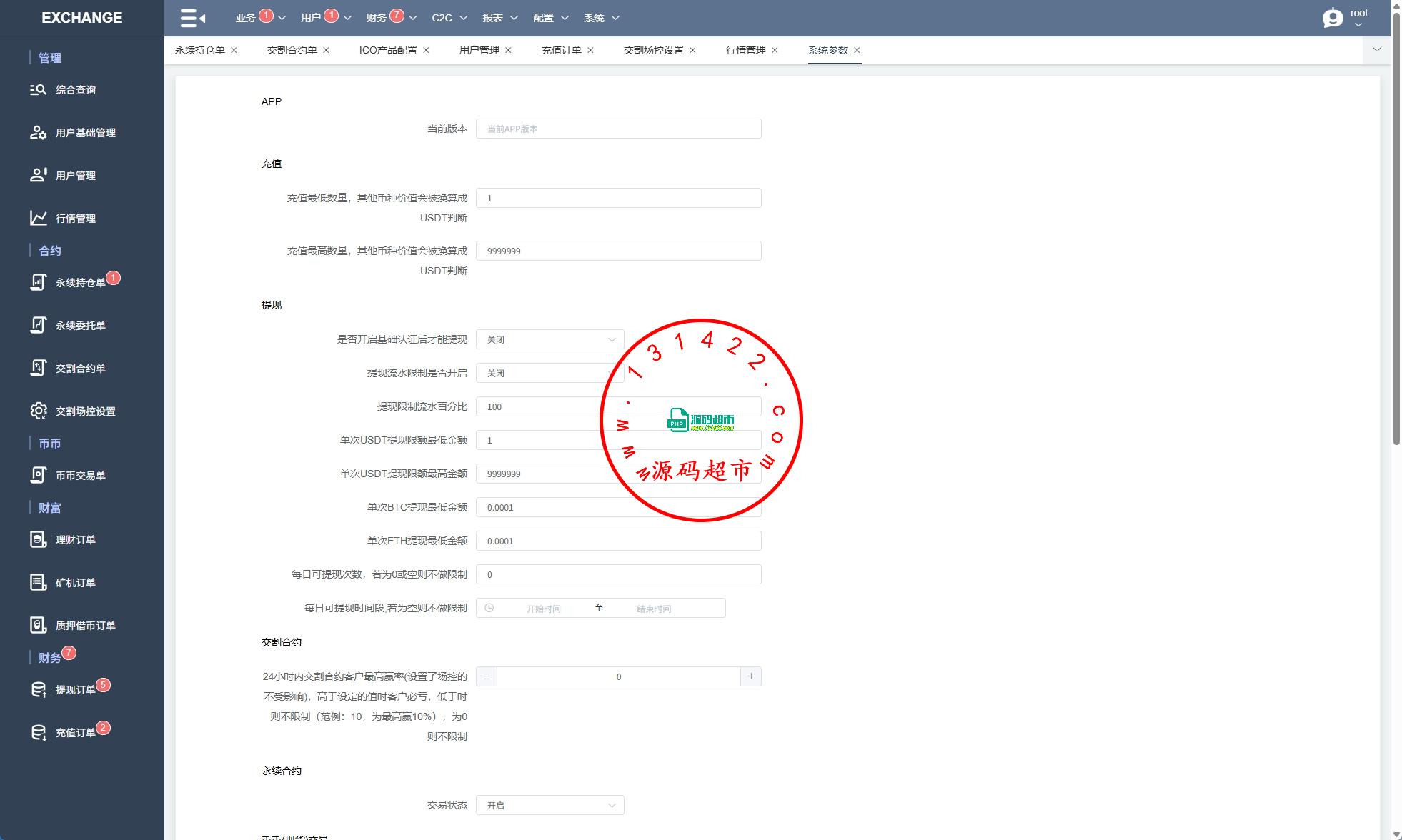Decrease win-rate value with minus button
Image resolution: width=1402 pixels, height=840 pixels.
pyautogui.click(x=487, y=676)
